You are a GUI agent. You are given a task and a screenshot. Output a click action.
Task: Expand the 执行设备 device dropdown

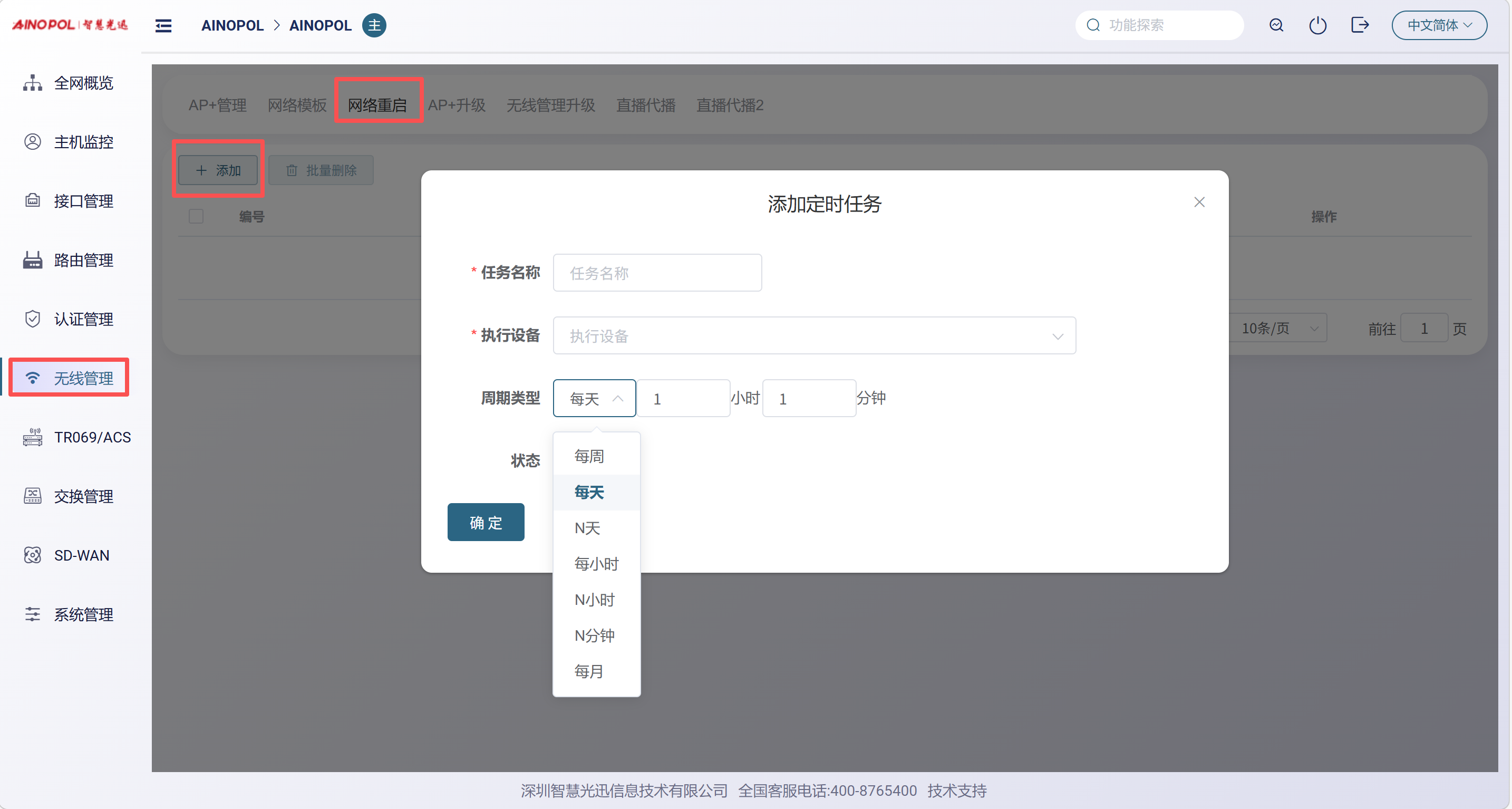point(813,336)
